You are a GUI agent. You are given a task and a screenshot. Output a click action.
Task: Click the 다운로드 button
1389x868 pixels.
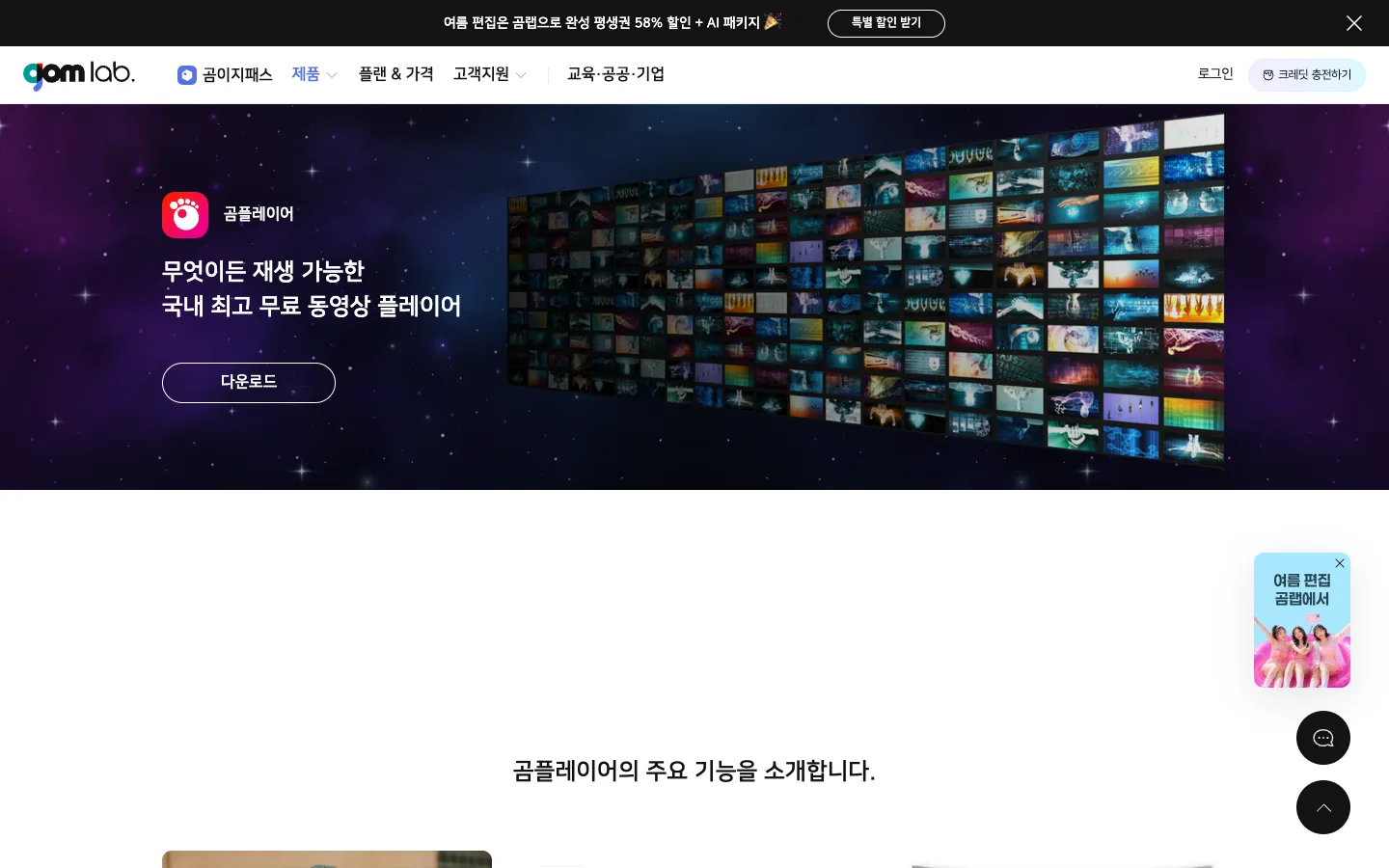(x=249, y=383)
